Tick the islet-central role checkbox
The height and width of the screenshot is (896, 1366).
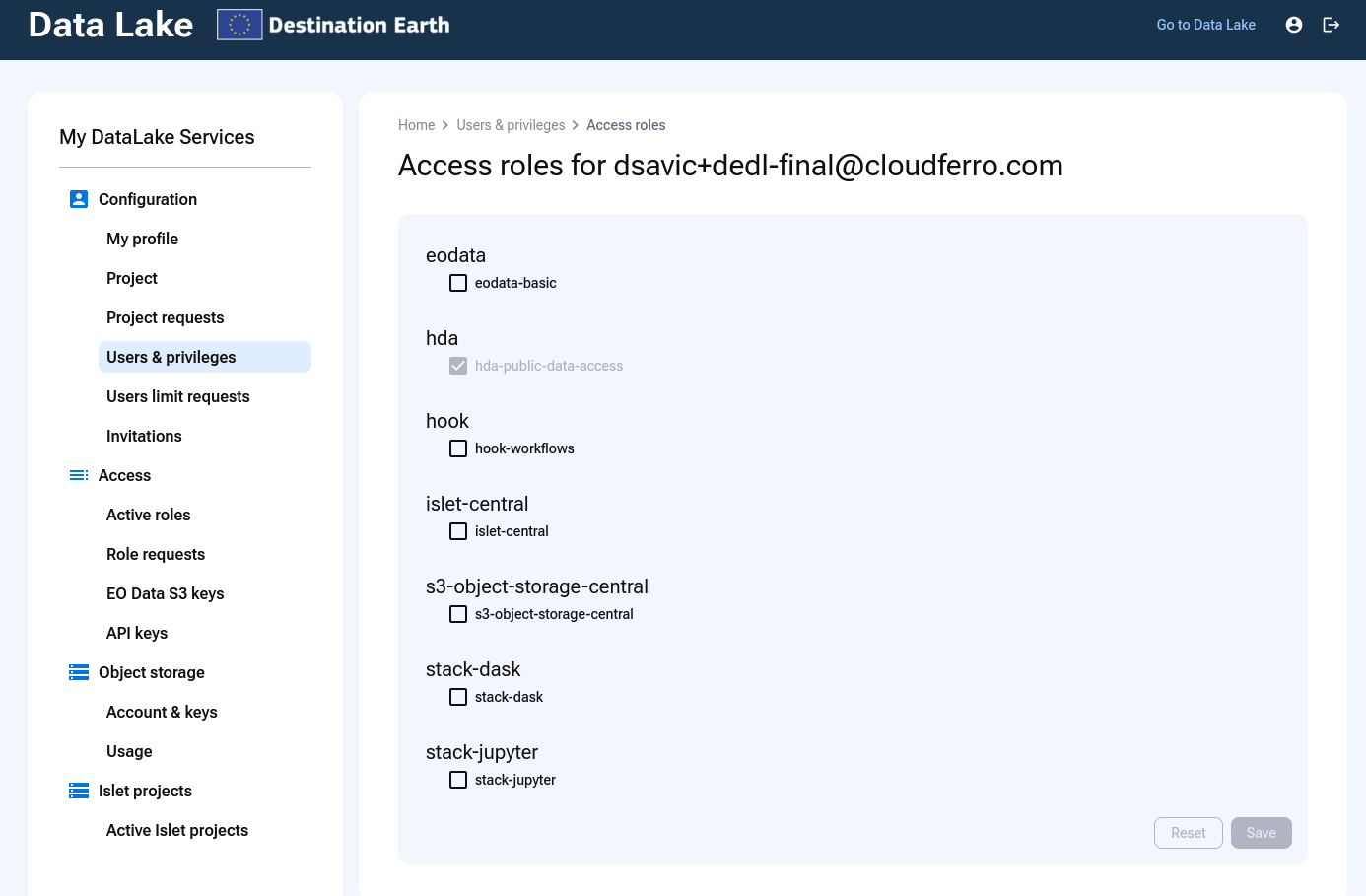pos(458,531)
